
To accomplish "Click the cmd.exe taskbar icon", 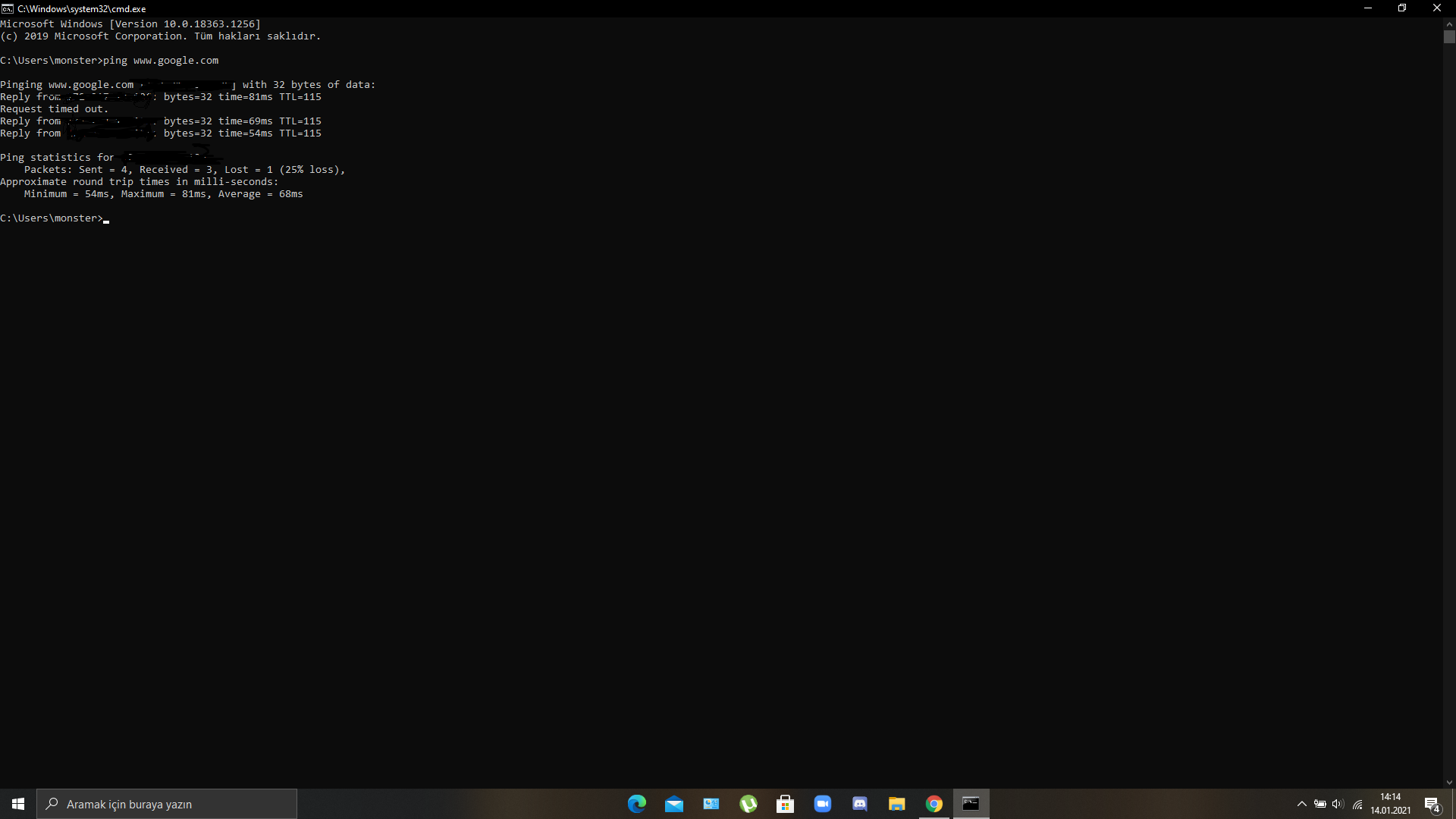I will click(x=971, y=804).
